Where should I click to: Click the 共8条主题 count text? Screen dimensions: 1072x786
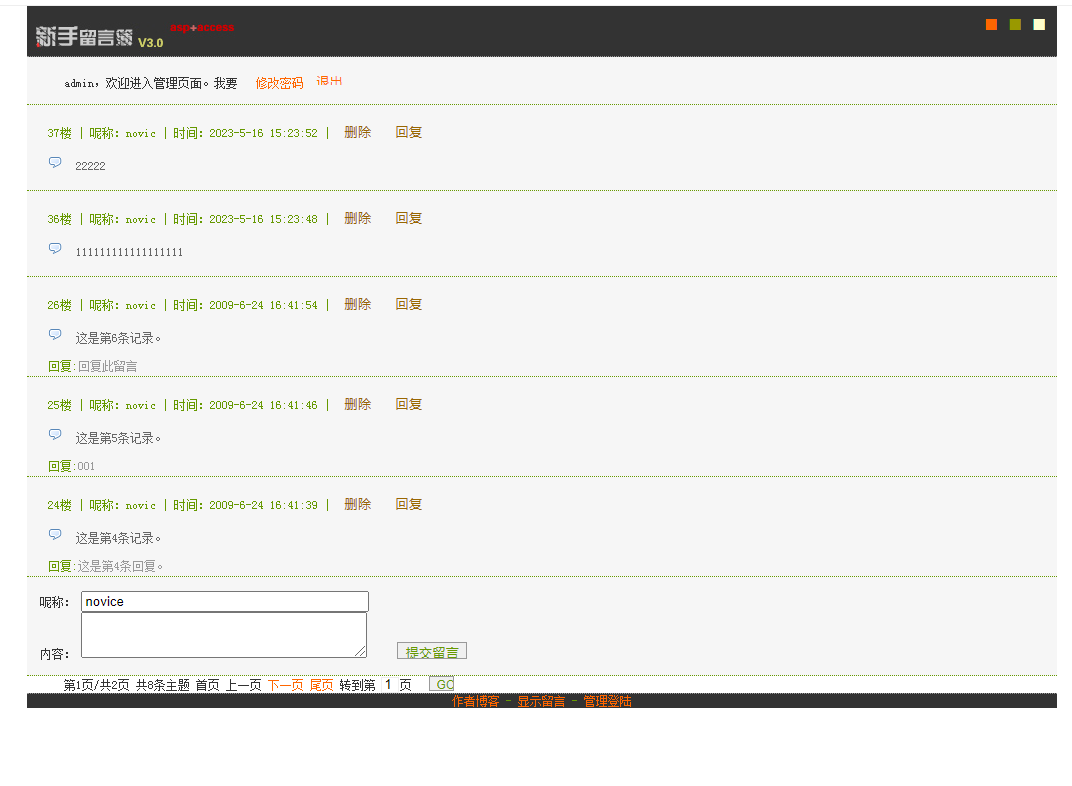163,685
